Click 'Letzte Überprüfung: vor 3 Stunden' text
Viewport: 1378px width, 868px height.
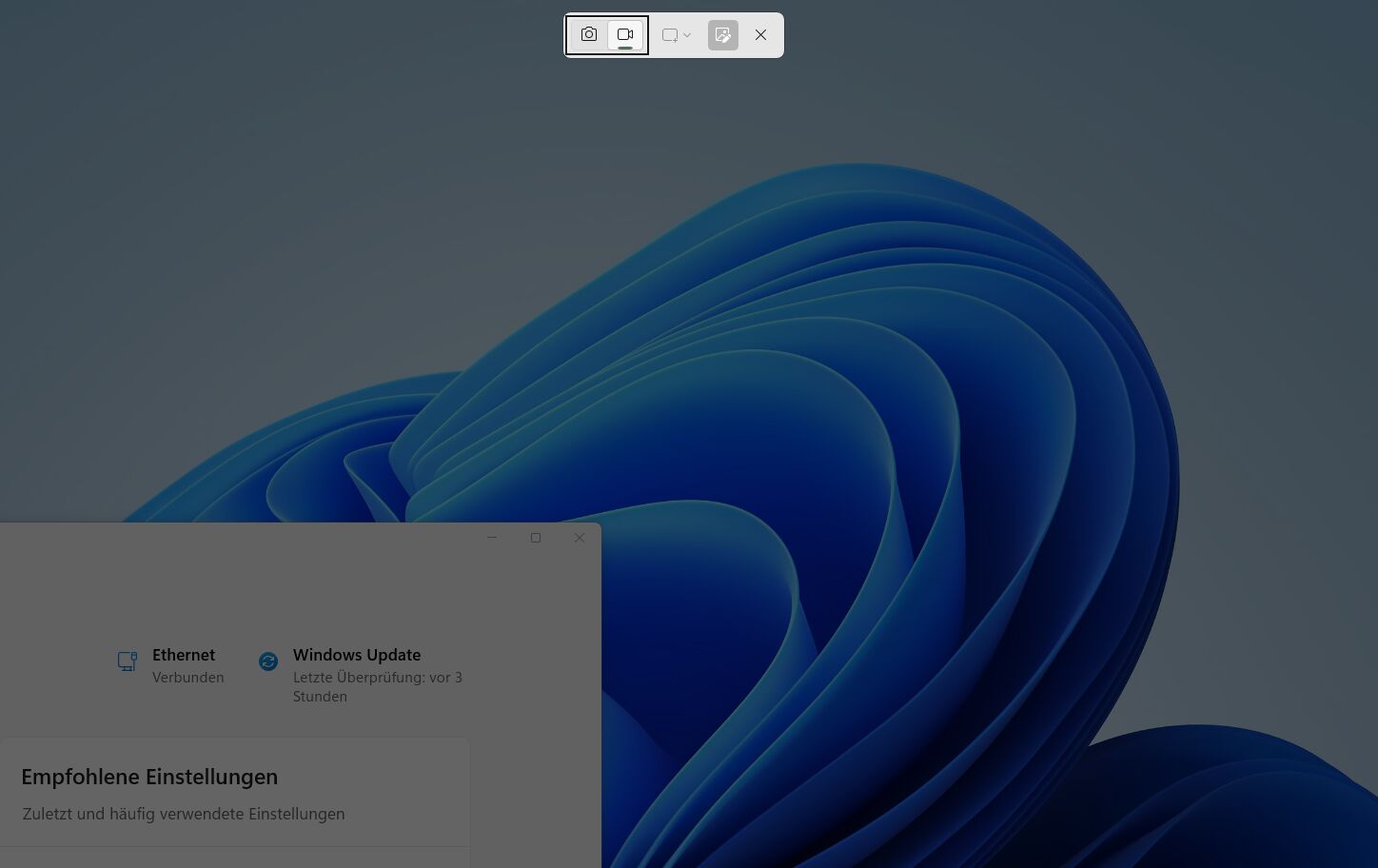(377, 686)
